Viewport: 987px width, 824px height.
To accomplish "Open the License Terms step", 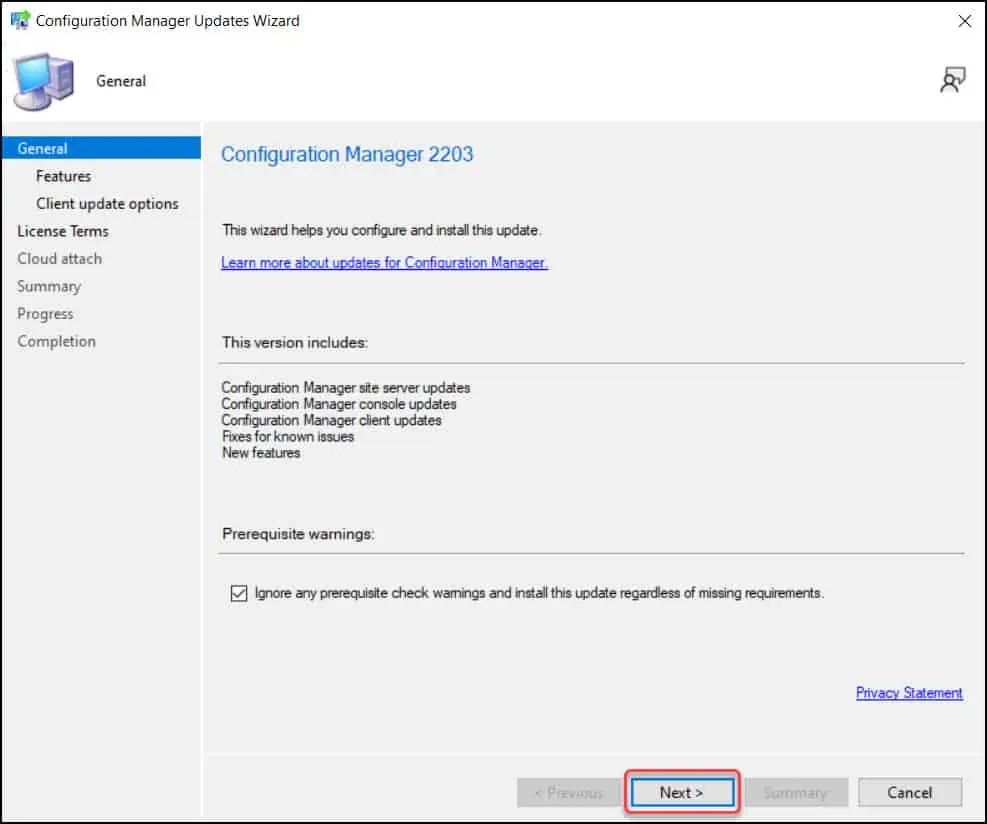I will (63, 231).
